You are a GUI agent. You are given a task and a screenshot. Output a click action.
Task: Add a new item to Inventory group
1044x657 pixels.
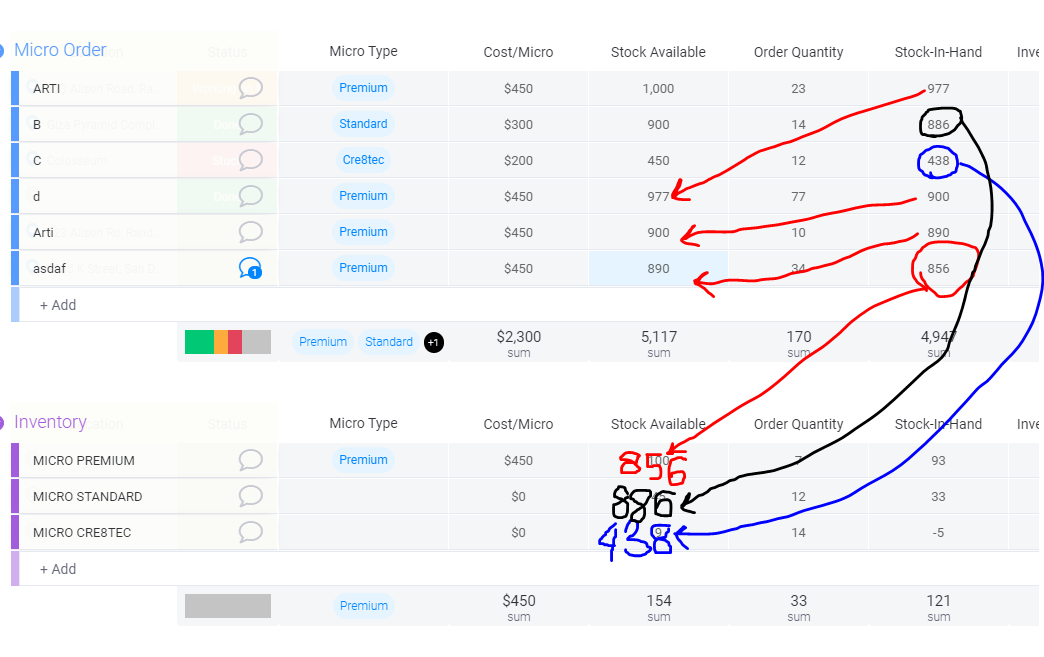point(58,569)
